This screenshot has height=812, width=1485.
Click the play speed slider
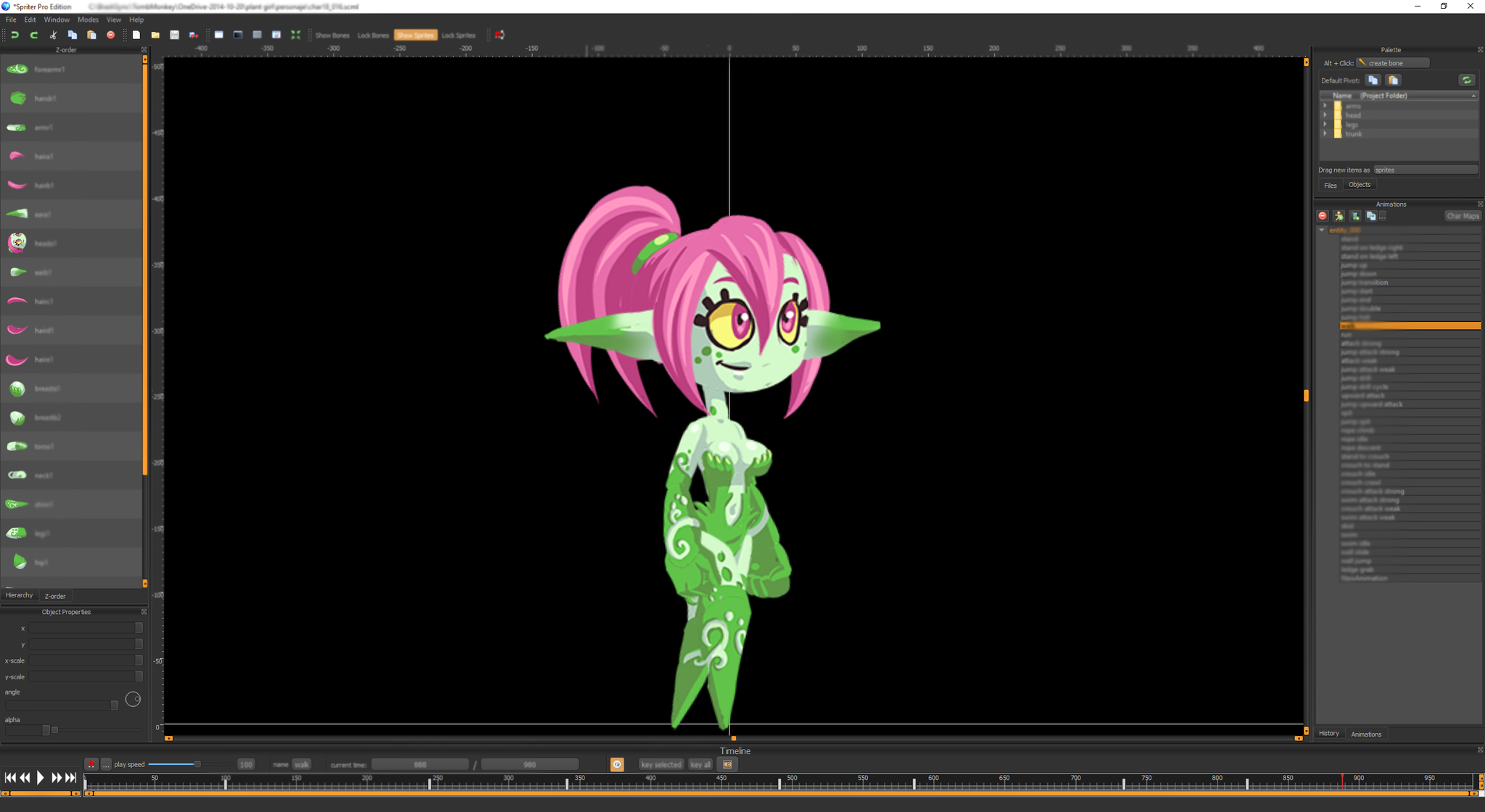[197, 764]
